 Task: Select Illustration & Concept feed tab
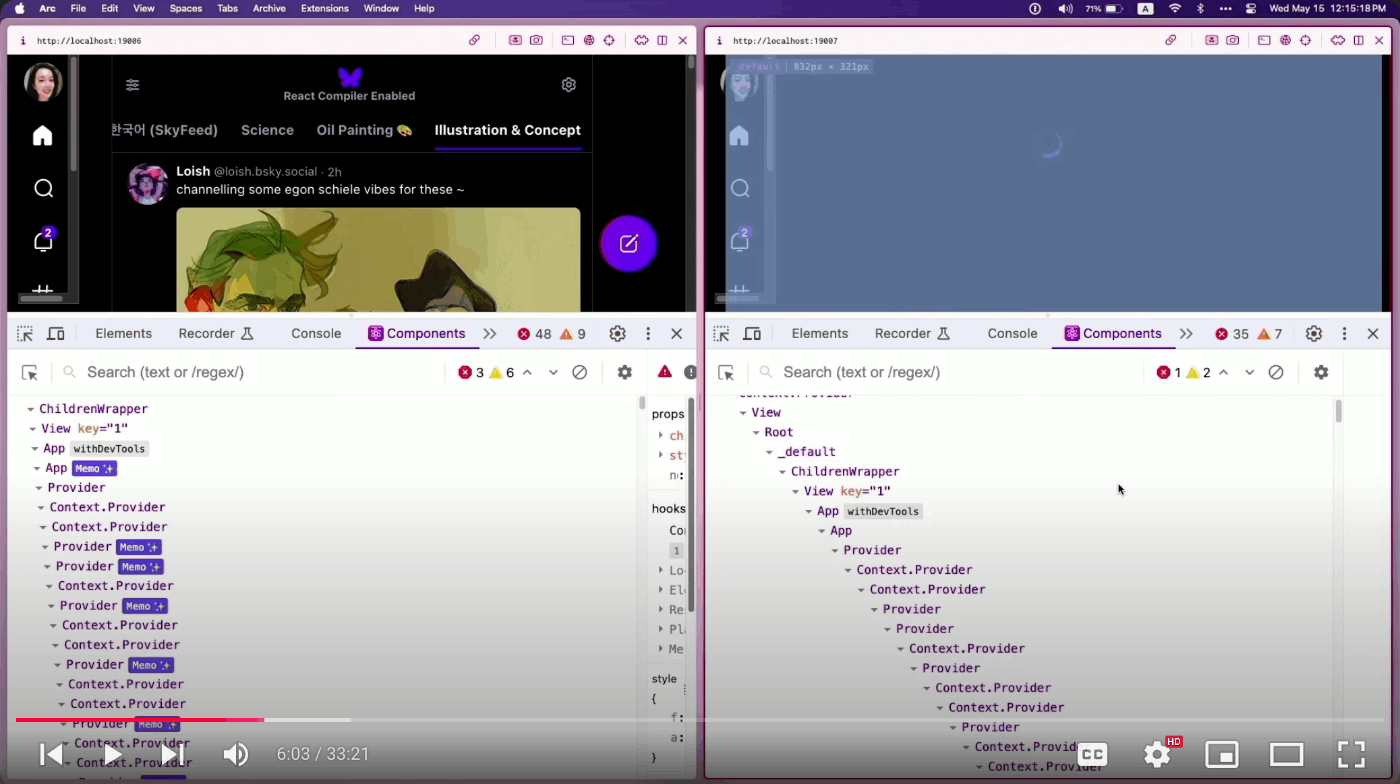508,130
